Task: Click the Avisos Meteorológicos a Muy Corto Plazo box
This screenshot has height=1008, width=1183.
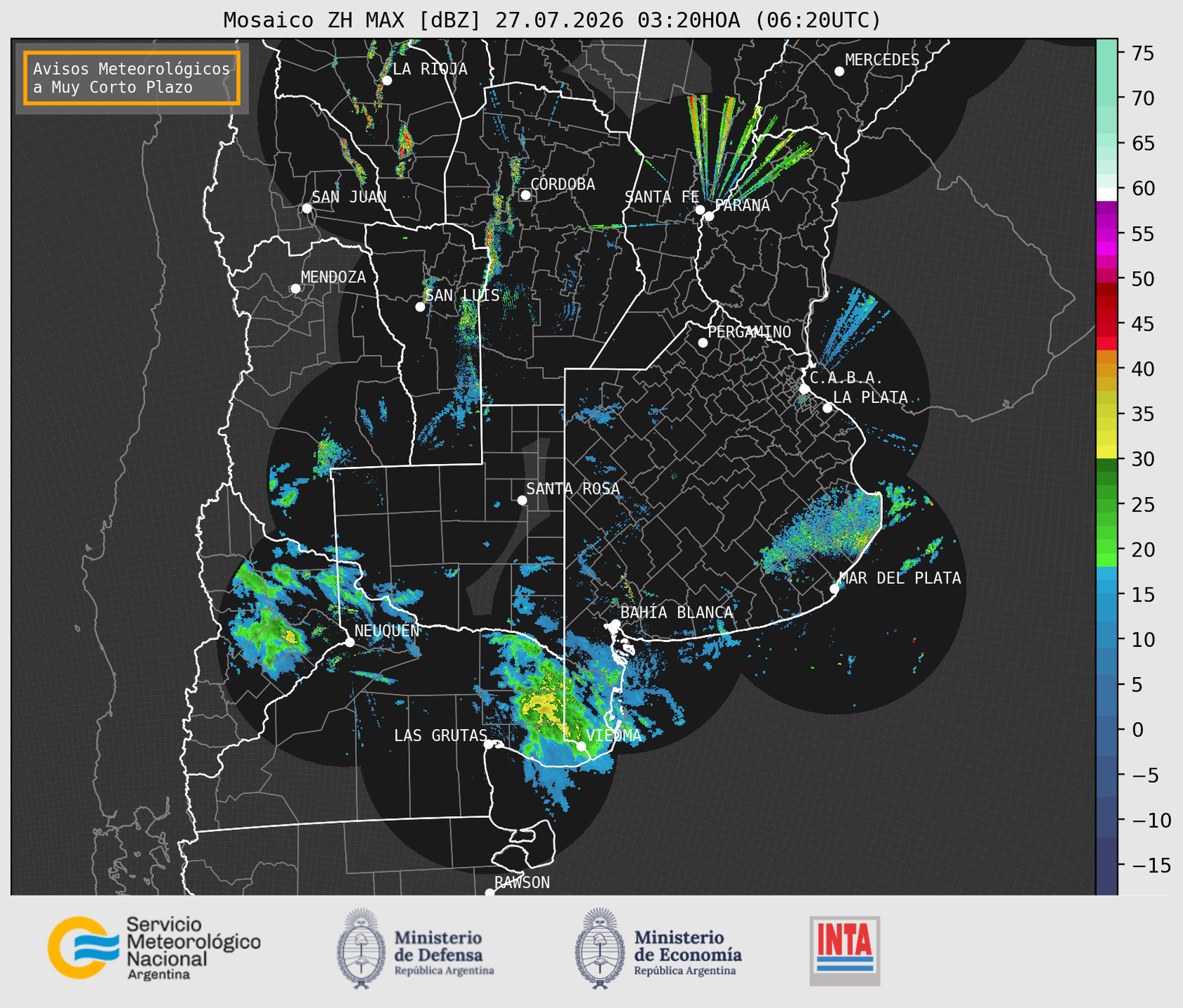Action: click(132, 78)
